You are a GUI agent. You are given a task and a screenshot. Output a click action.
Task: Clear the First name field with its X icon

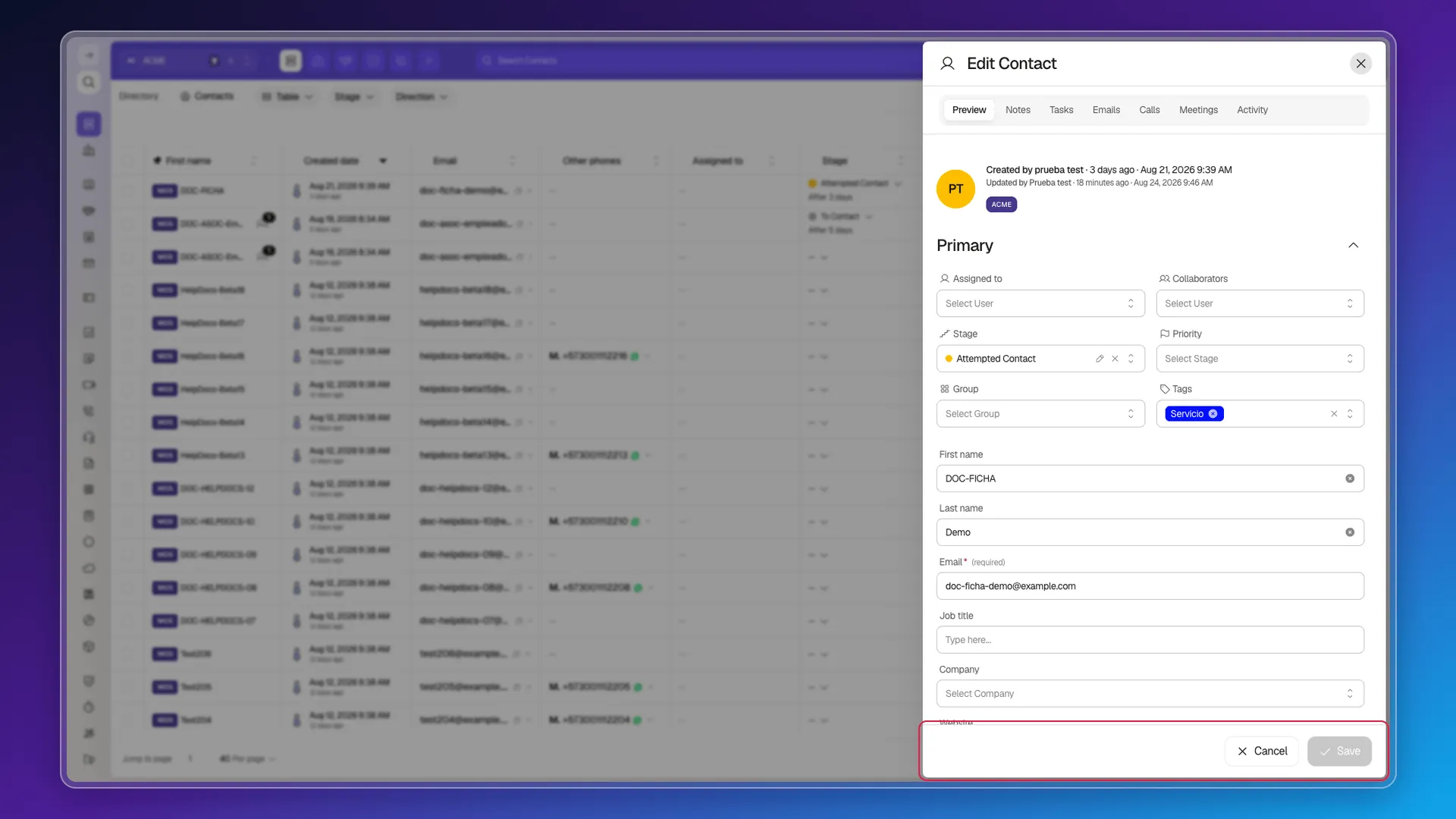pos(1350,479)
